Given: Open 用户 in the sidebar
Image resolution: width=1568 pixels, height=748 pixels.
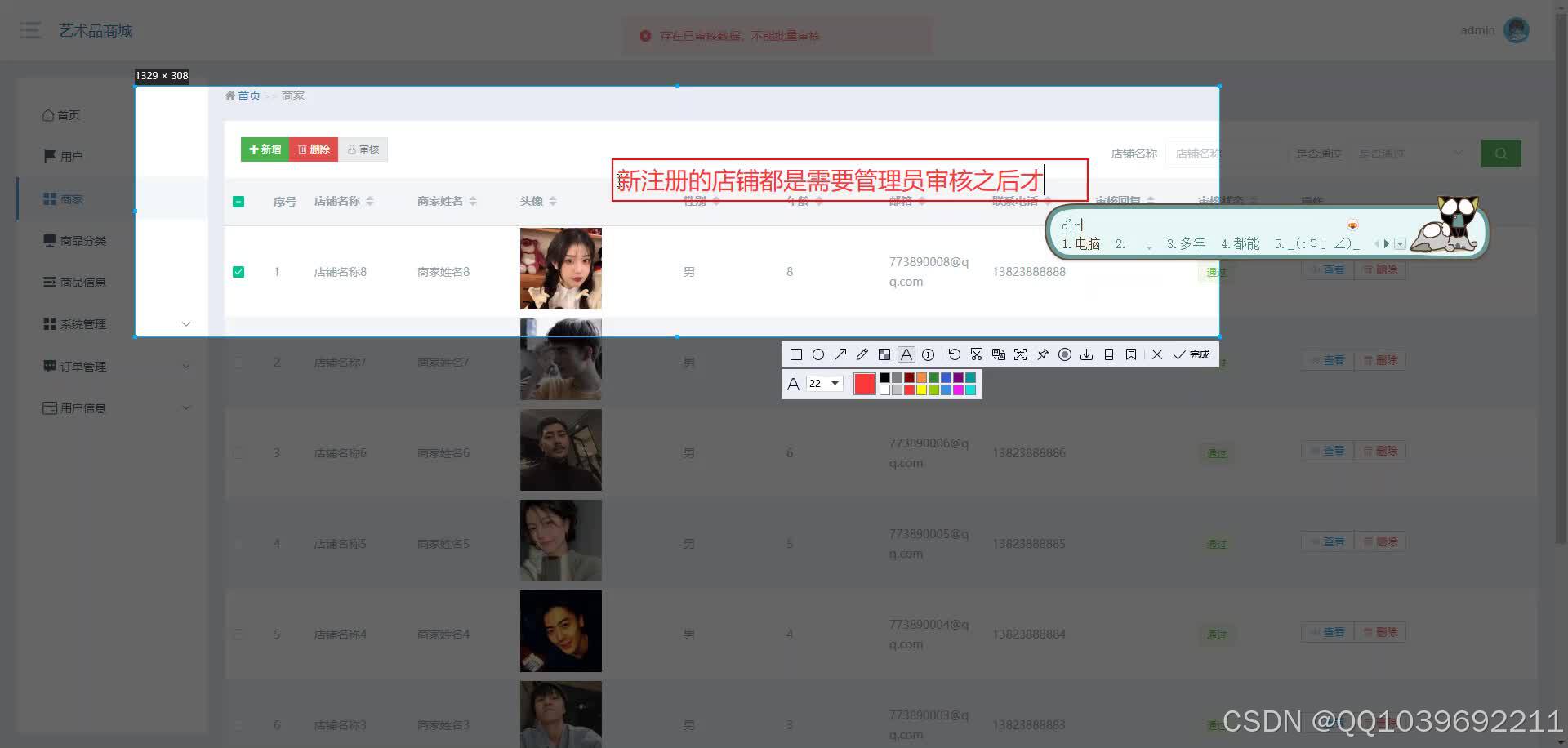Looking at the screenshot, I should coord(63,156).
